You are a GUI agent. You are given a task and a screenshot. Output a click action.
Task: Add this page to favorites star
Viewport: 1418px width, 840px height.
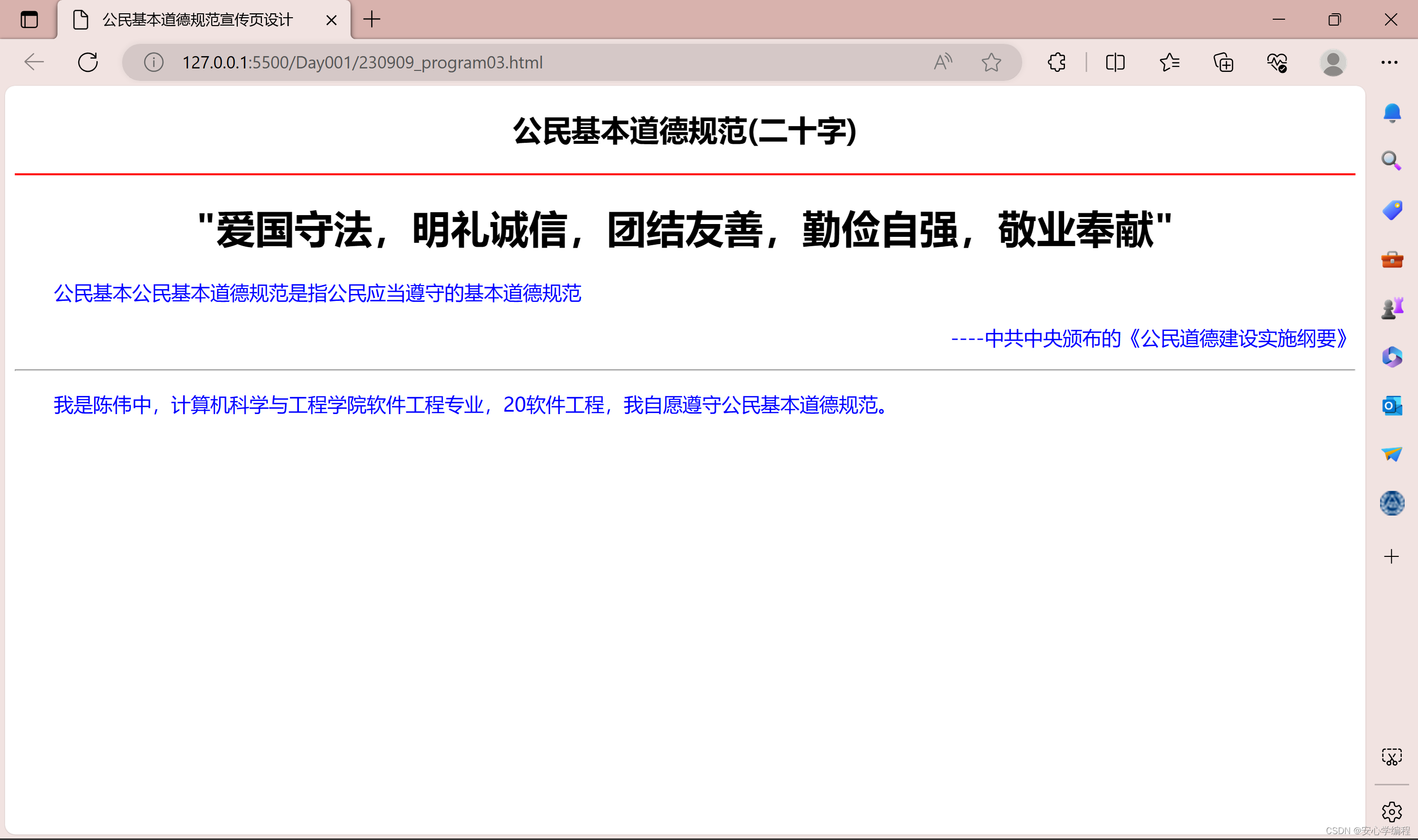pyautogui.click(x=991, y=62)
